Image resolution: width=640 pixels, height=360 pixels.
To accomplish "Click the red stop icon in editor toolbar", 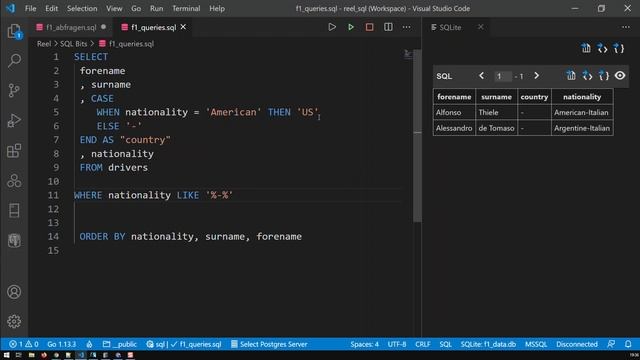I will coord(369,27).
